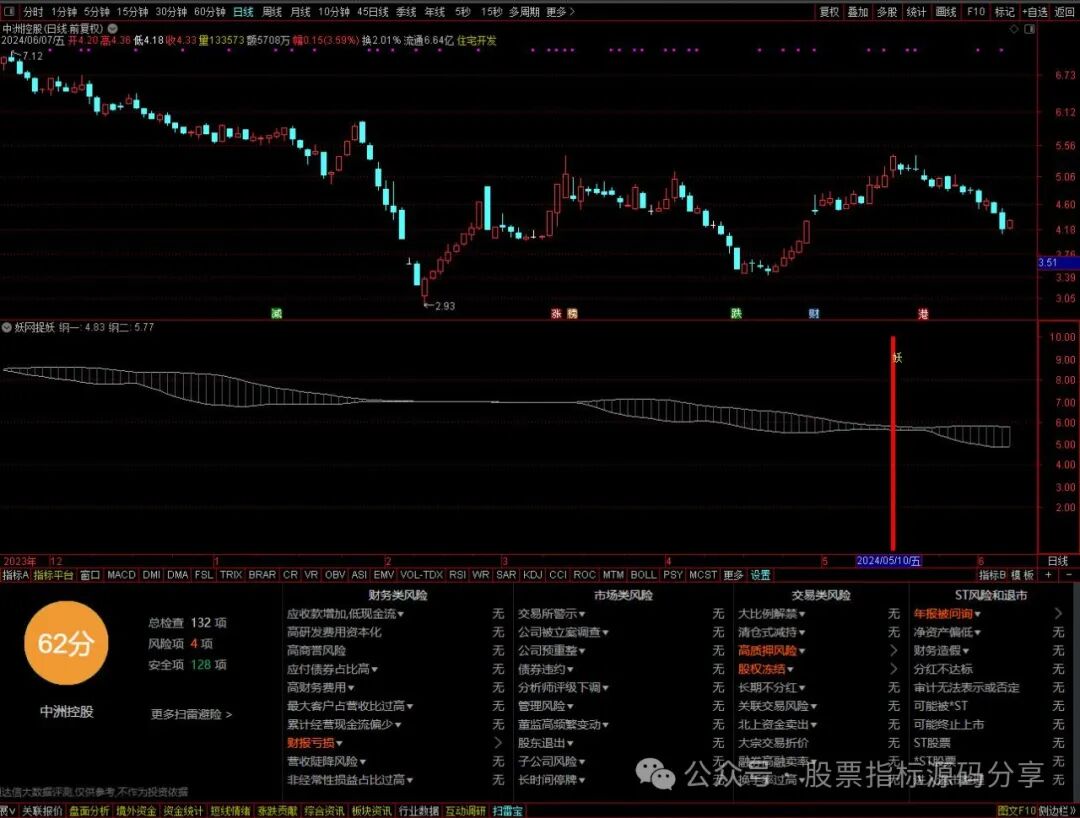The image size is (1080, 818).
Task: Select the 5分钟 period
Action: 96,12
